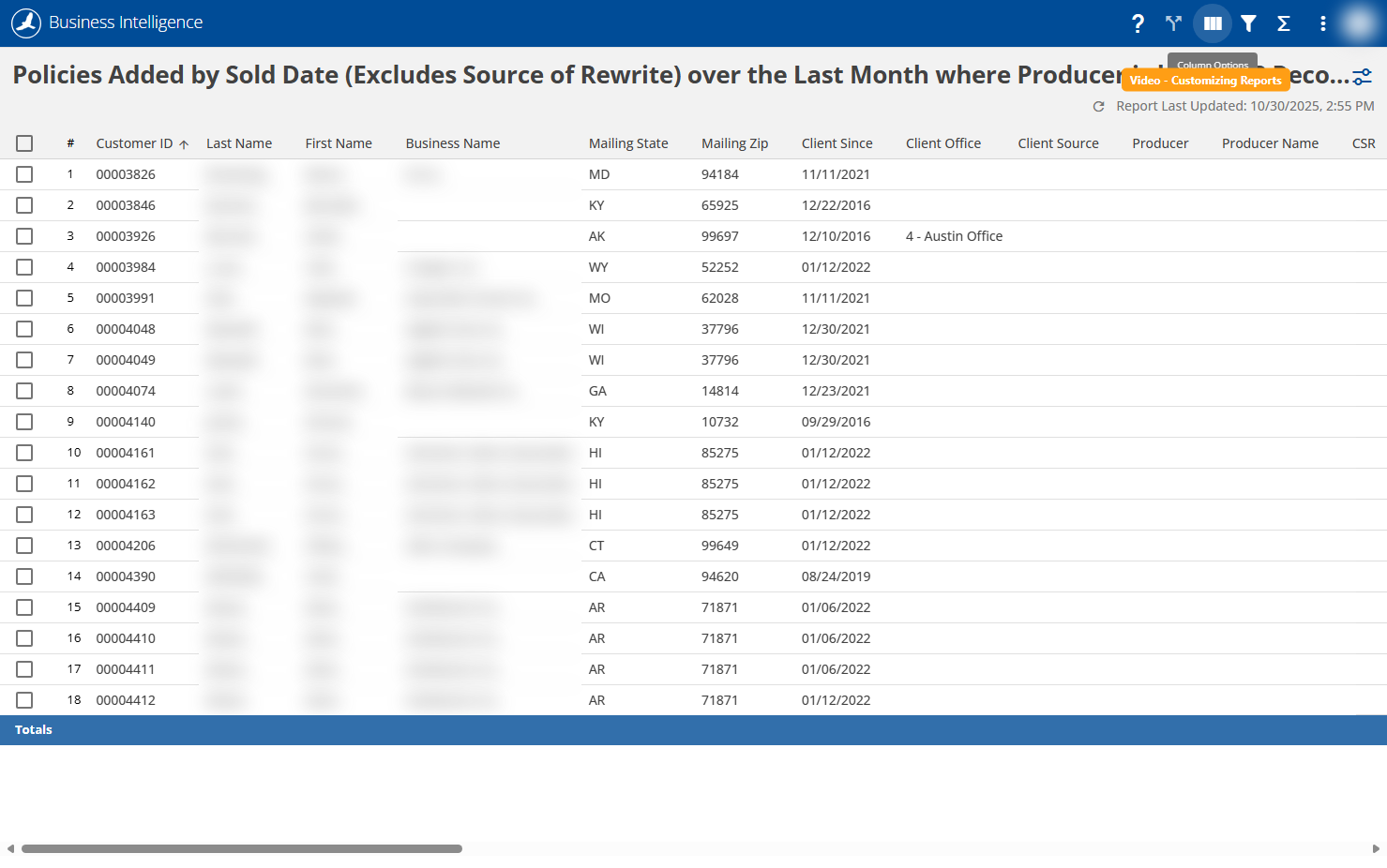Tick the checkbox for customer 00004048
The height and width of the screenshot is (868, 1387).
[24, 329]
